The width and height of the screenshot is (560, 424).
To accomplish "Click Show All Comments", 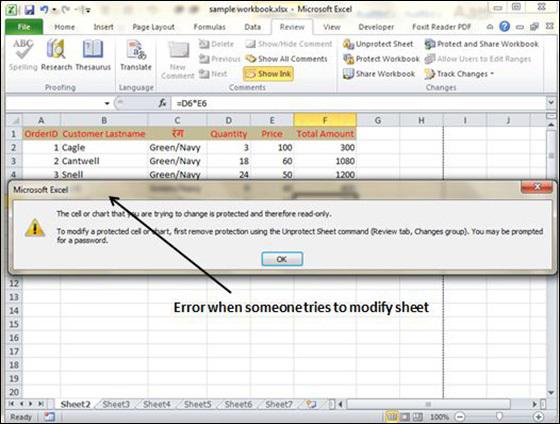I will point(286,59).
